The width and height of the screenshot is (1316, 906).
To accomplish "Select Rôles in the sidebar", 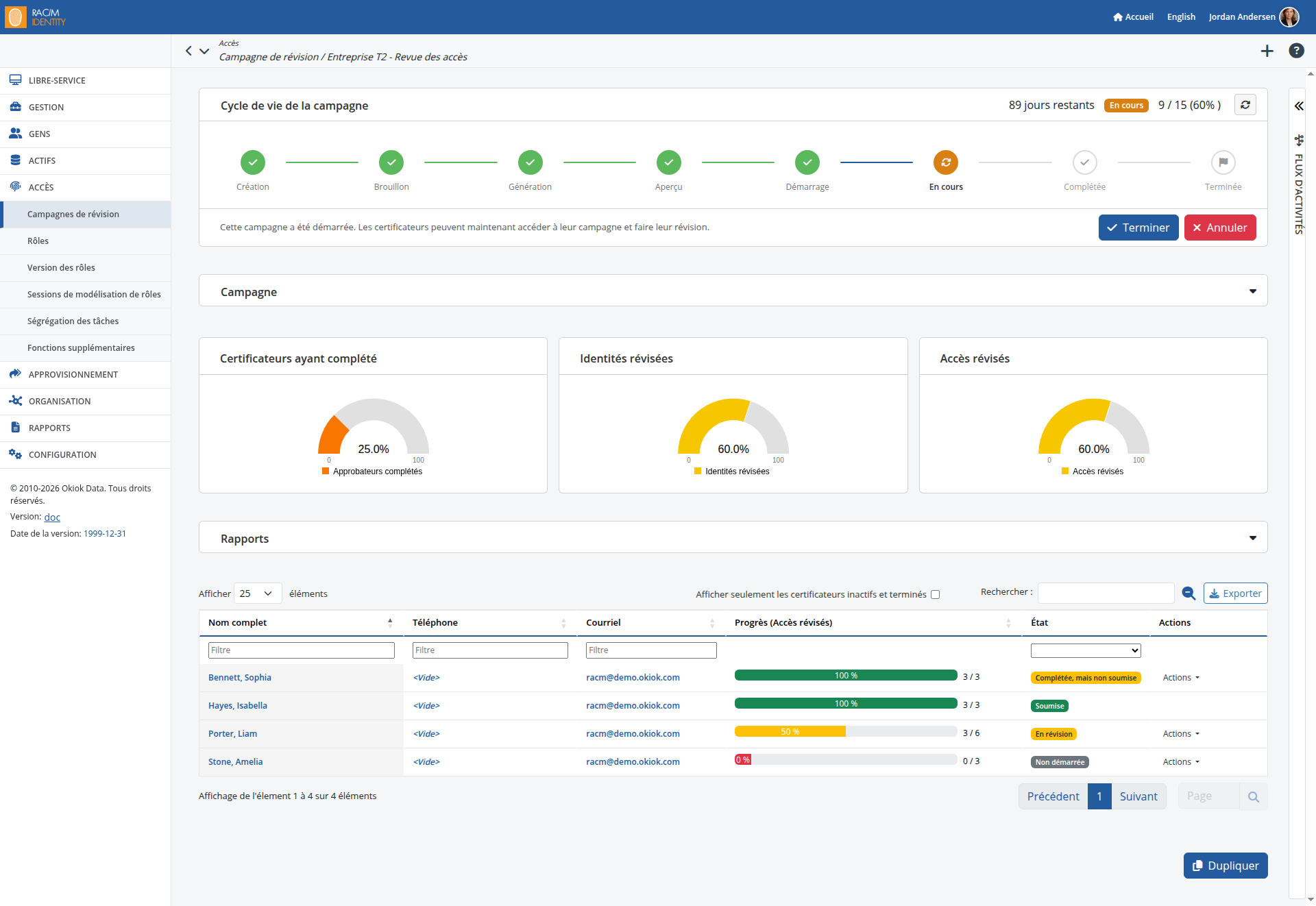I will (86, 241).
